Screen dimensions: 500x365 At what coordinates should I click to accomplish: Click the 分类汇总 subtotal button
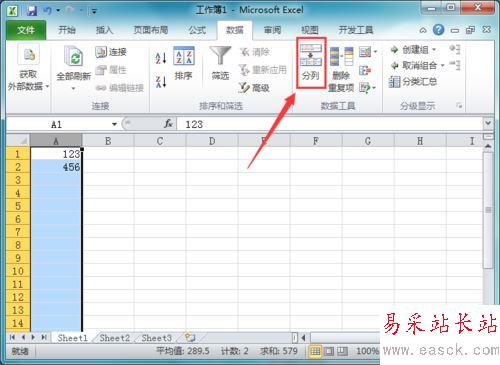[x=413, y=81]
